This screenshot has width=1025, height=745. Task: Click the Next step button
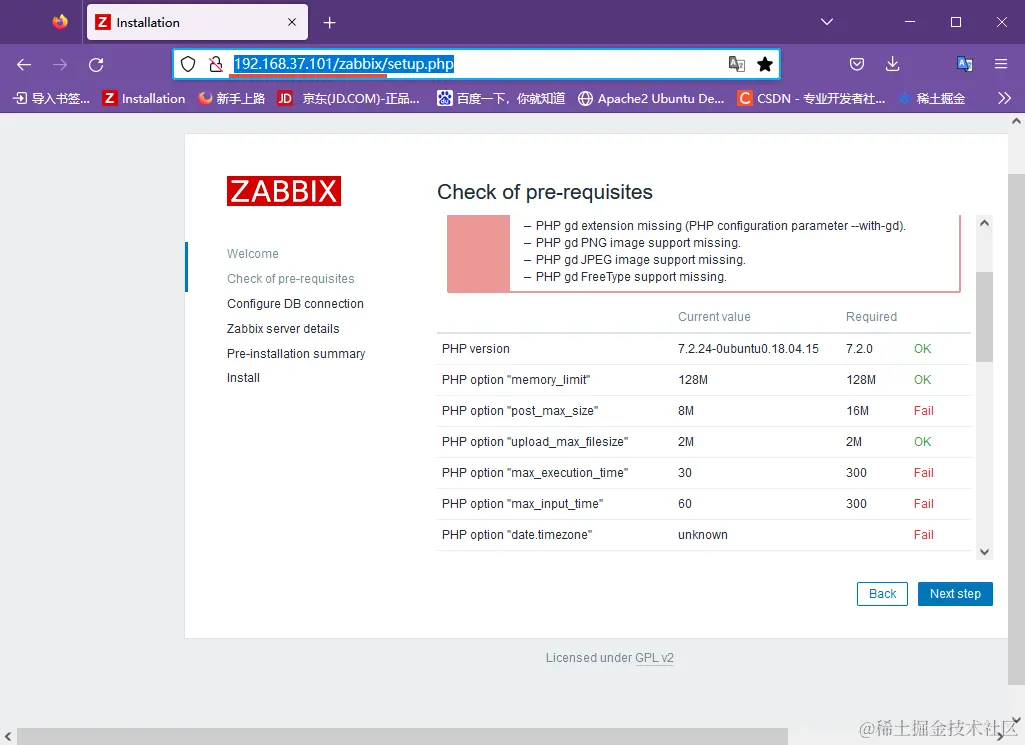coord(955,594)
